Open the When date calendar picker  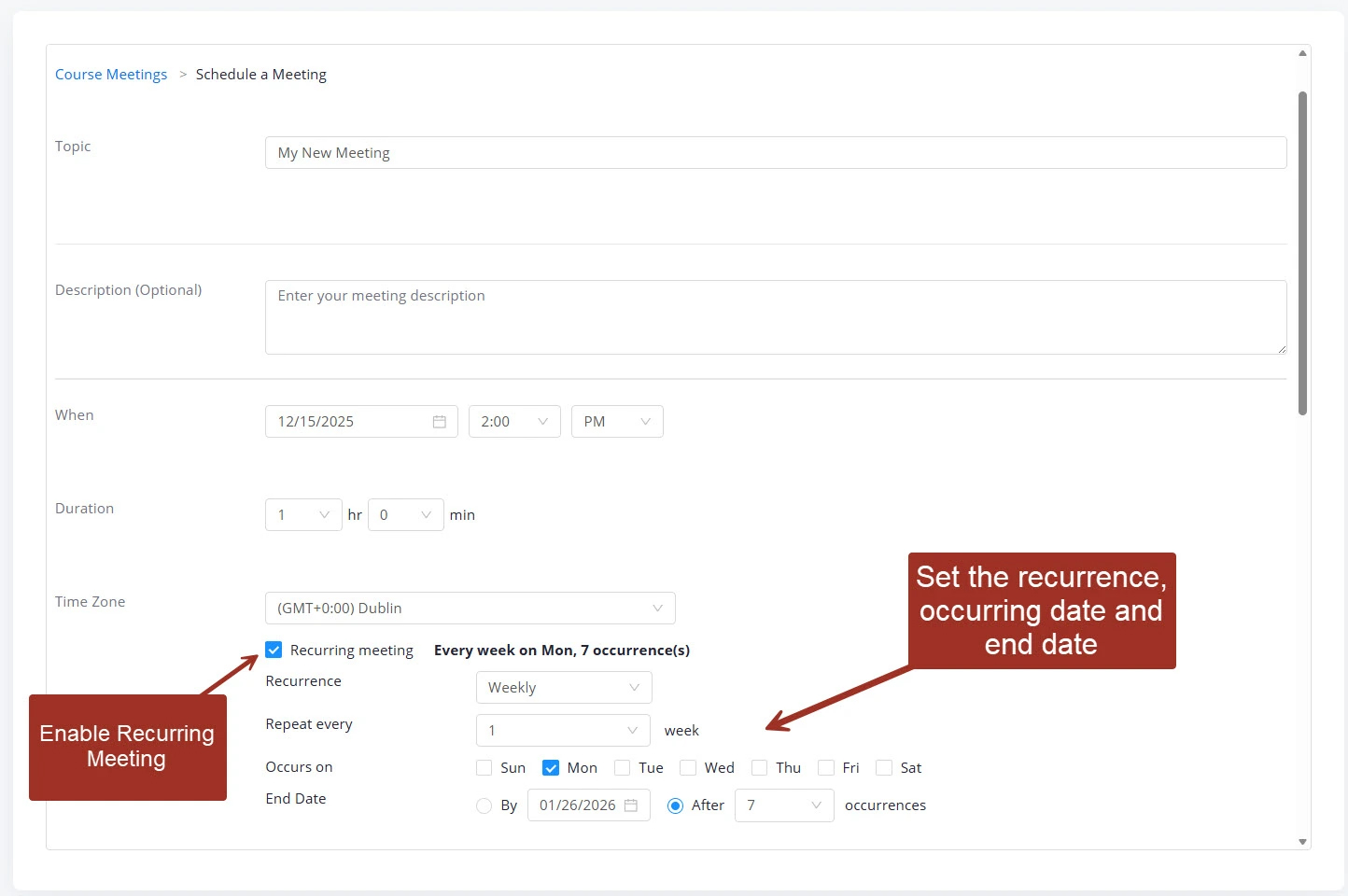[439, 421]
